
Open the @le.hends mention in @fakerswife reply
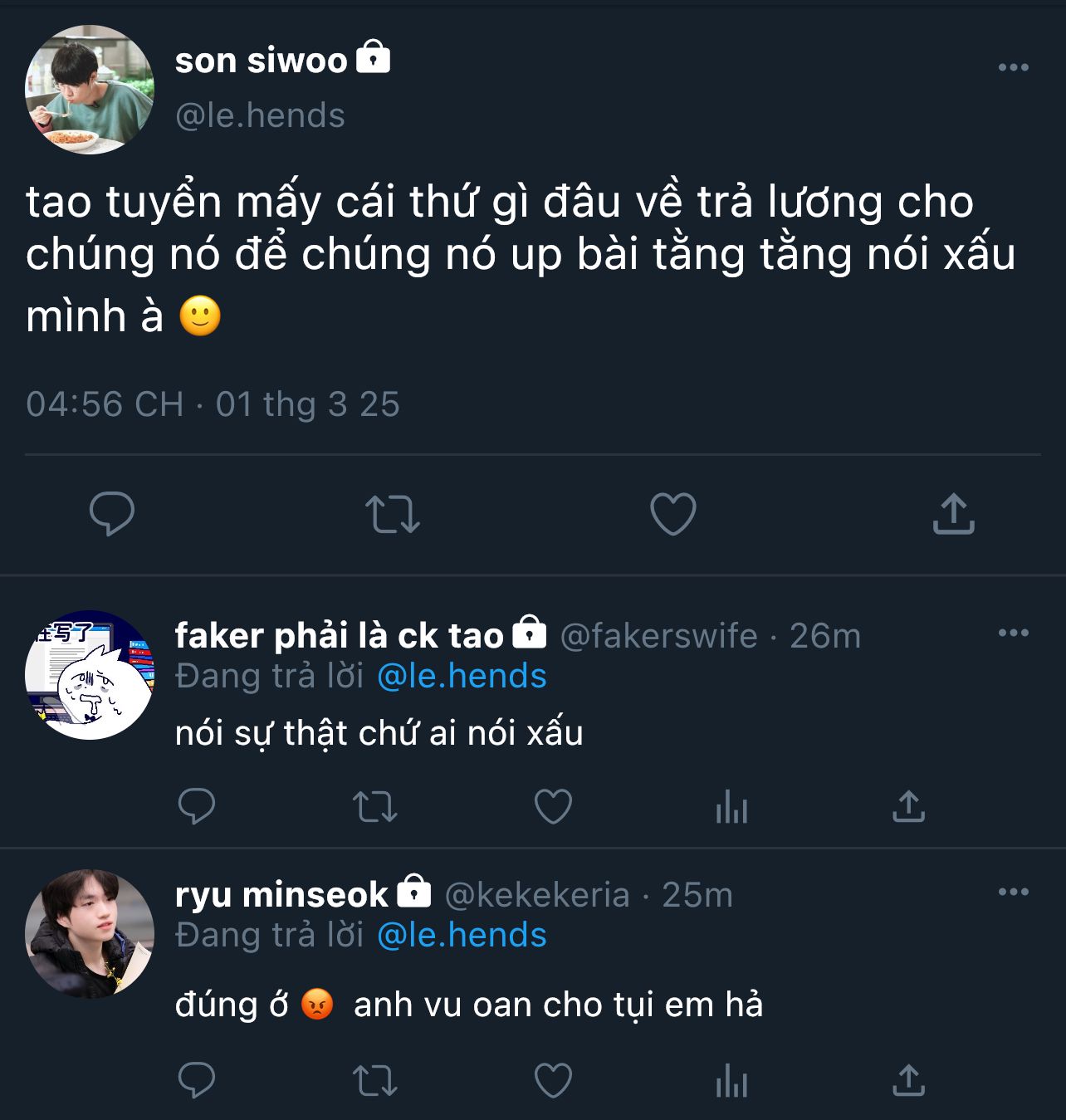pos(462,677)
